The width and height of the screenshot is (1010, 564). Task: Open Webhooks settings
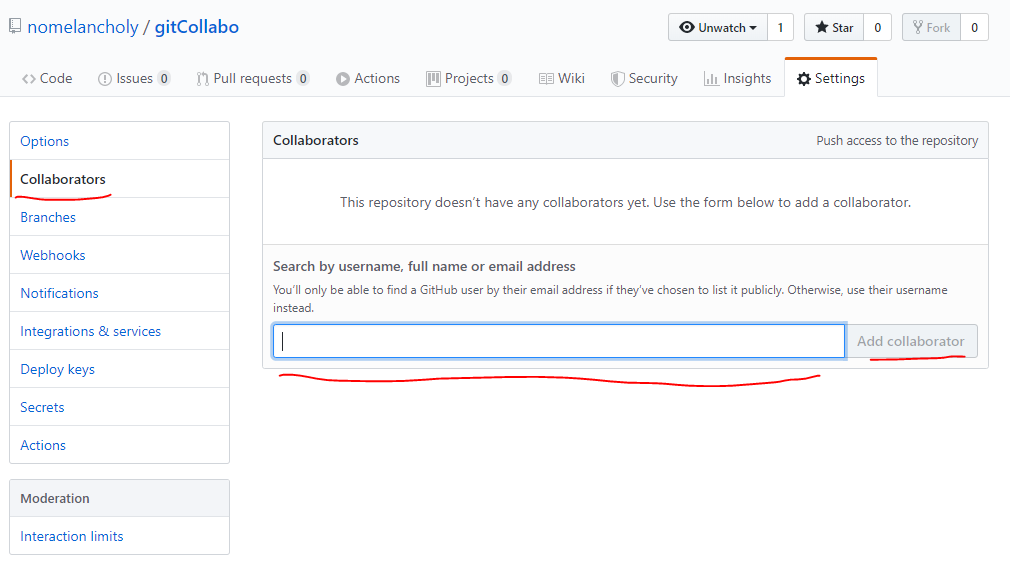120,255
